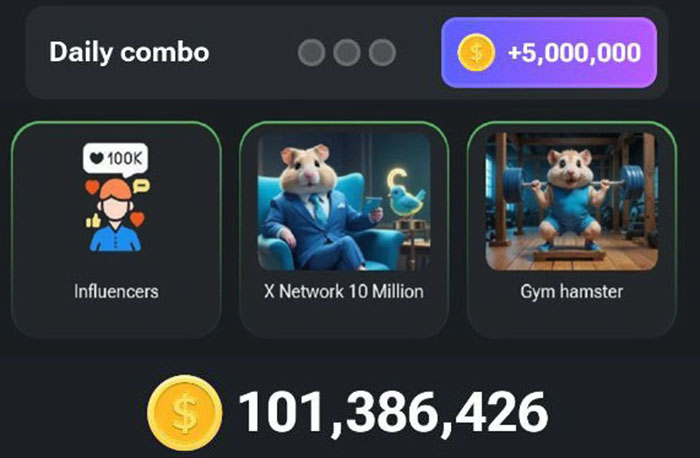Open the X Network 10 Million card image
The height and width of the screenshot is (458, 700).
pyautogui.click(x=344, y=202)
